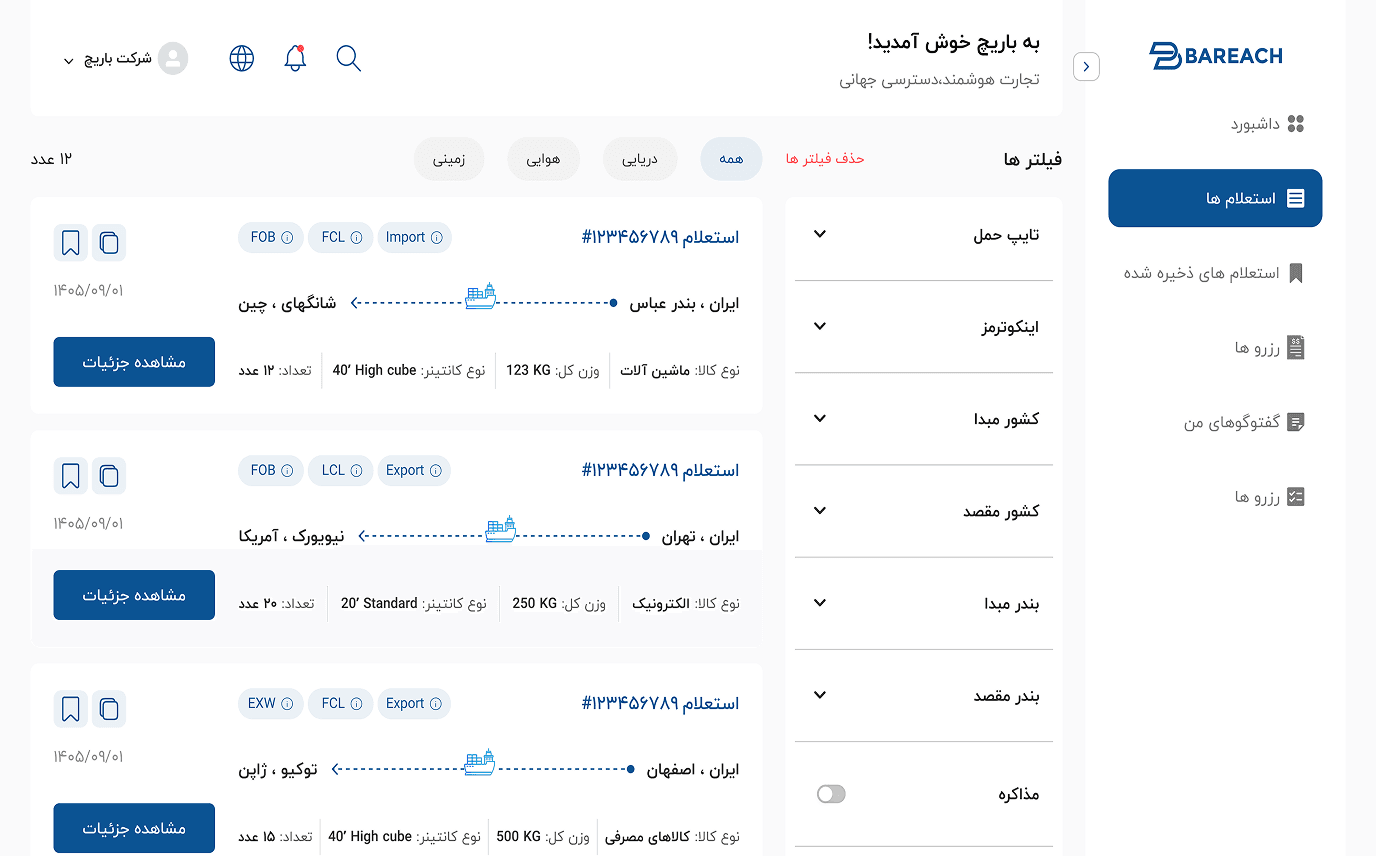Click Export tag on تهران inquiry
Viewport: 1376px width, 856px height.
[x=414, y=471]
